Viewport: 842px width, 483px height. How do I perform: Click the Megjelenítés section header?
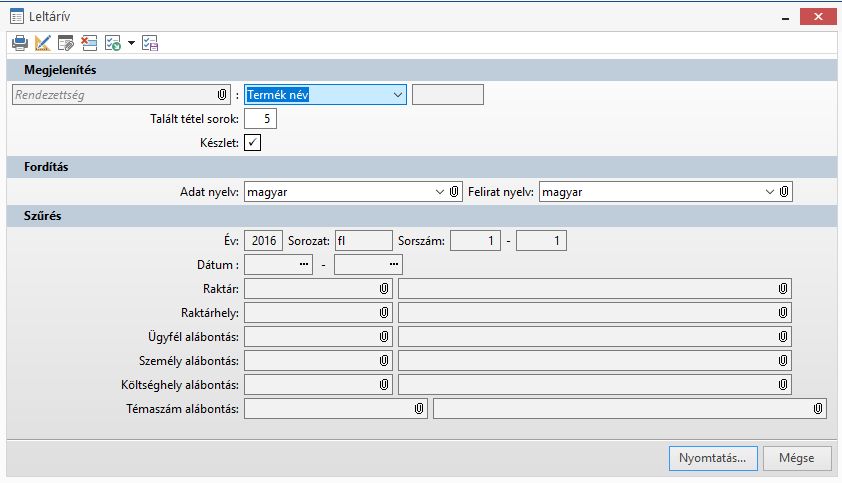(x=422, y=70)
